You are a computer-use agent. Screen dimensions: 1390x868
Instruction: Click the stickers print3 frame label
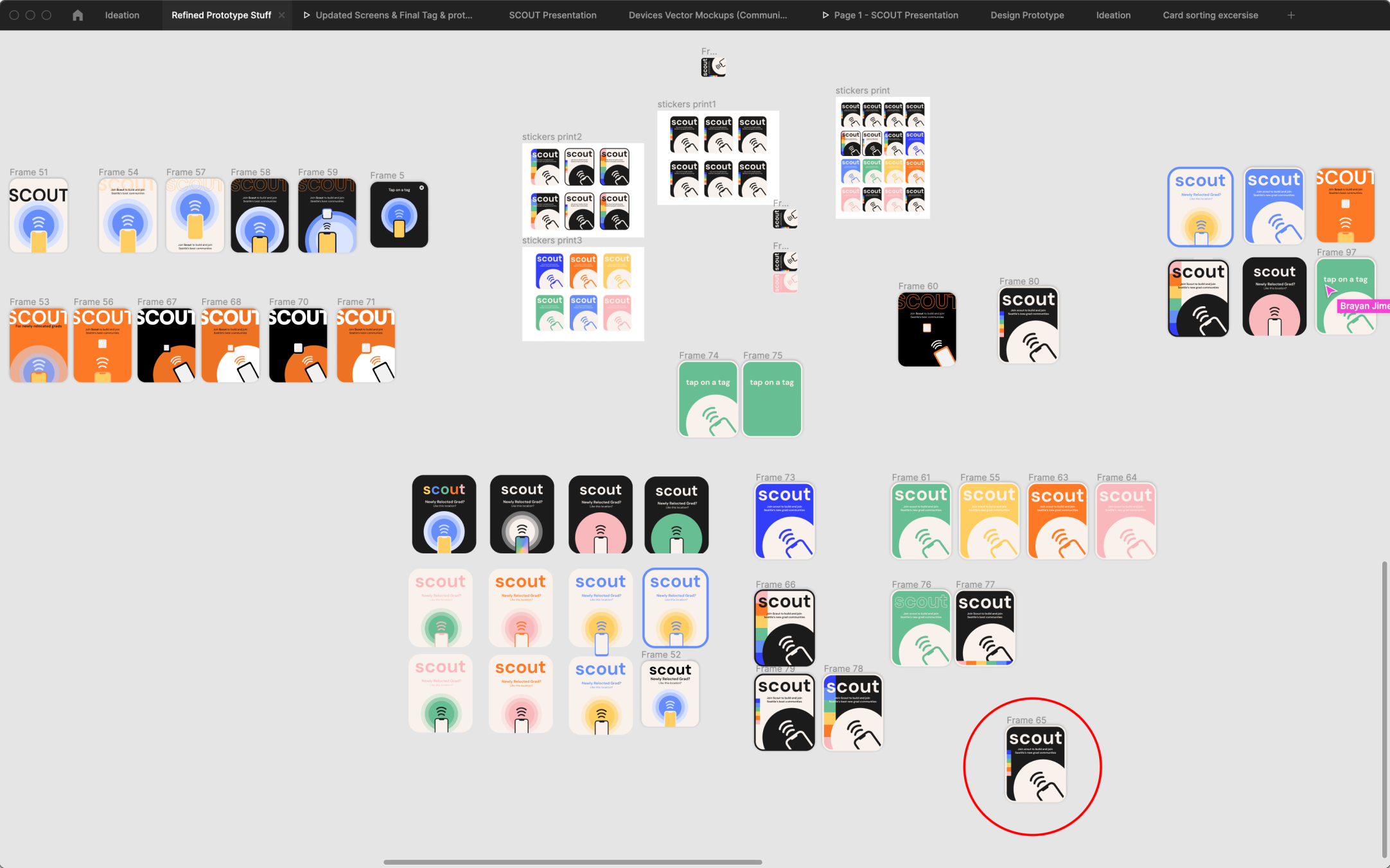point(552,240)
